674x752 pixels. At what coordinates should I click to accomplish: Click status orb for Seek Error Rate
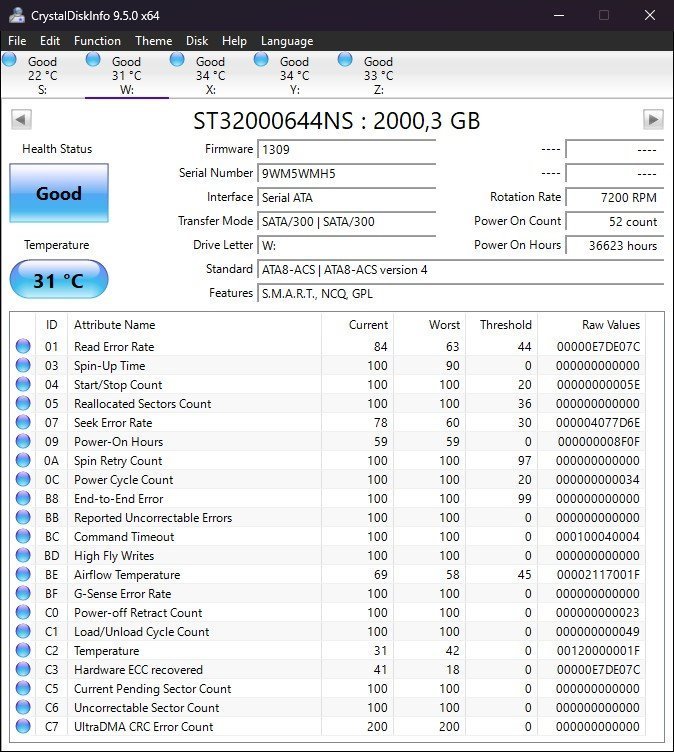[x=23, y=423]
